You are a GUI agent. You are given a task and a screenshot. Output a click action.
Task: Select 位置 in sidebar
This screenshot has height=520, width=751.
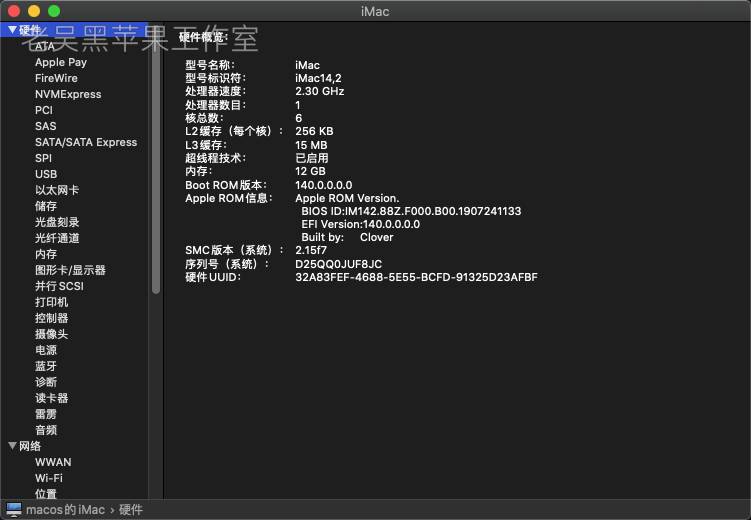[46, 494]
